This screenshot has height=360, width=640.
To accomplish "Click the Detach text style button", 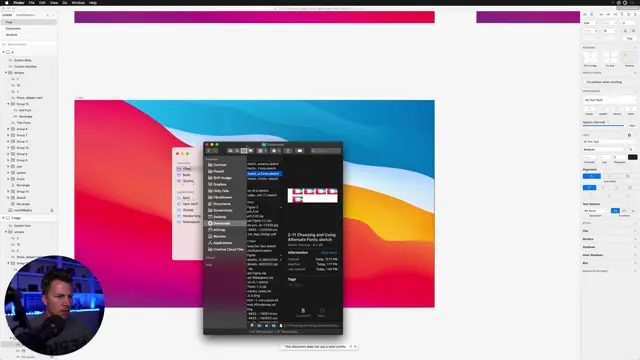I will (x=617, y=109).
